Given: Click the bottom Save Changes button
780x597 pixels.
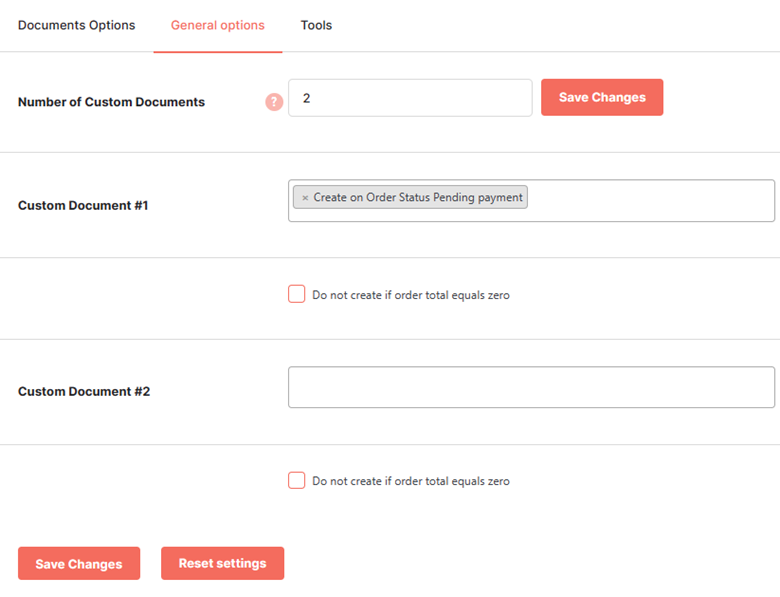Looking at the screenshot, I should click(79, 563).
